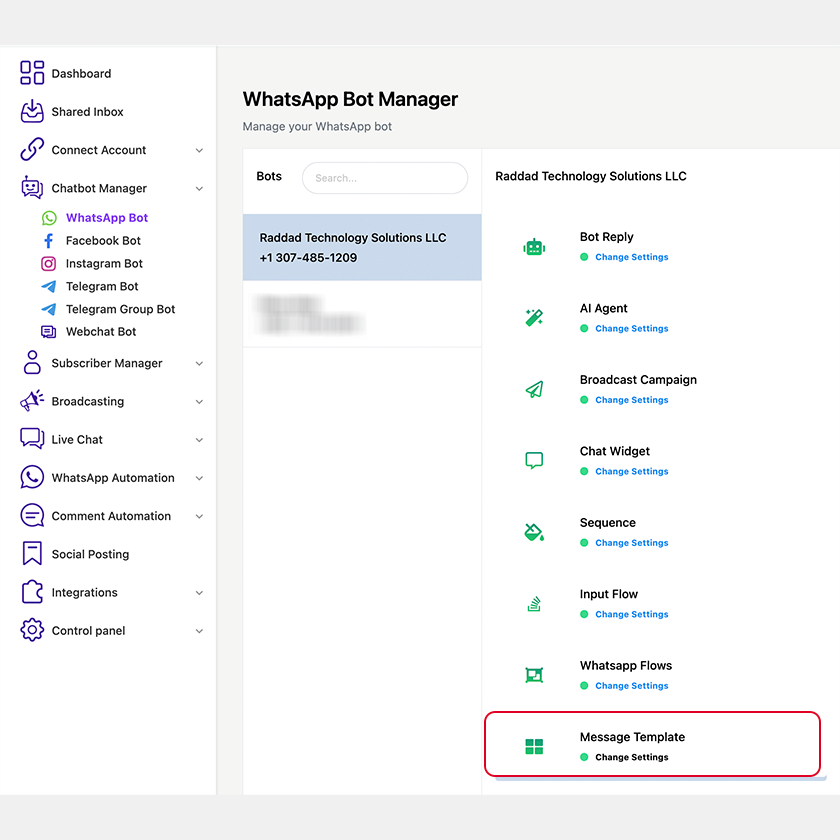This screenshot has width=840, height=840.
Task: Click the Shared Inbox icon in sidebar
Action: pyautogui.click(x=32, y=112)
